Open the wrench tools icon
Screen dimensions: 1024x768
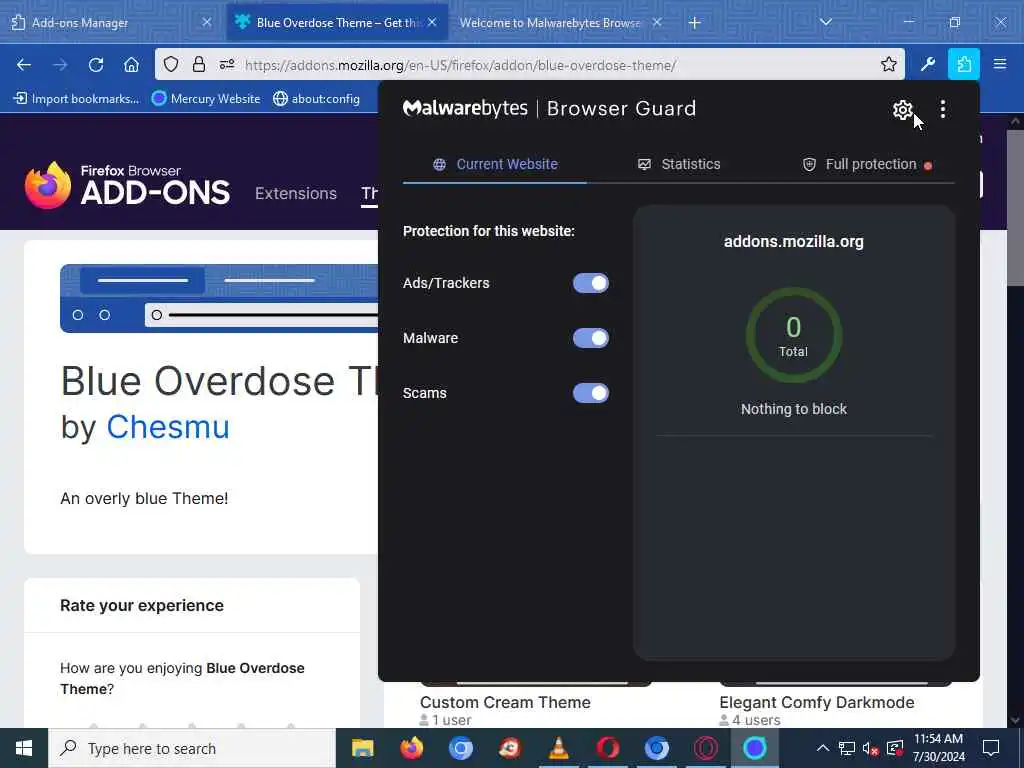pyautogui.click(x=927, y=64)
